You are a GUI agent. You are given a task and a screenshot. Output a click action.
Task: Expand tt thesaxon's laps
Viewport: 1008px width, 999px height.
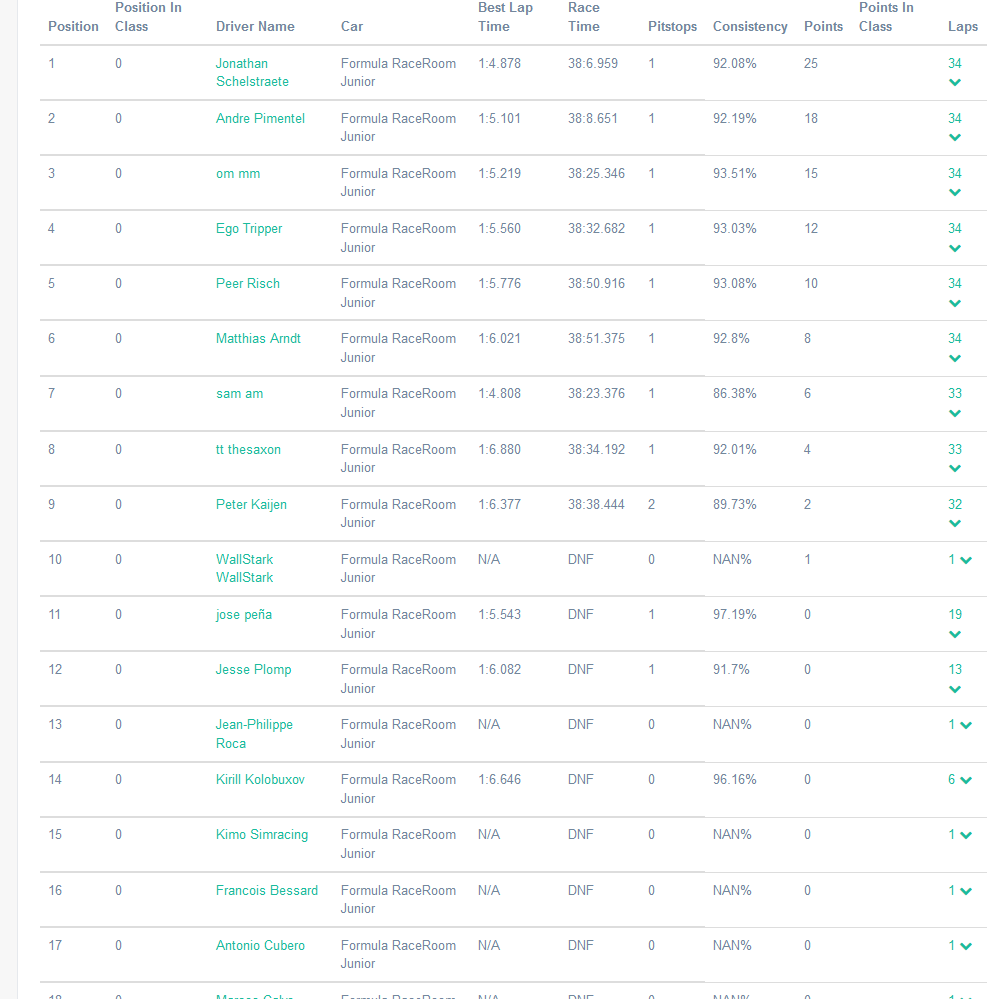click(x=955, y=467)
